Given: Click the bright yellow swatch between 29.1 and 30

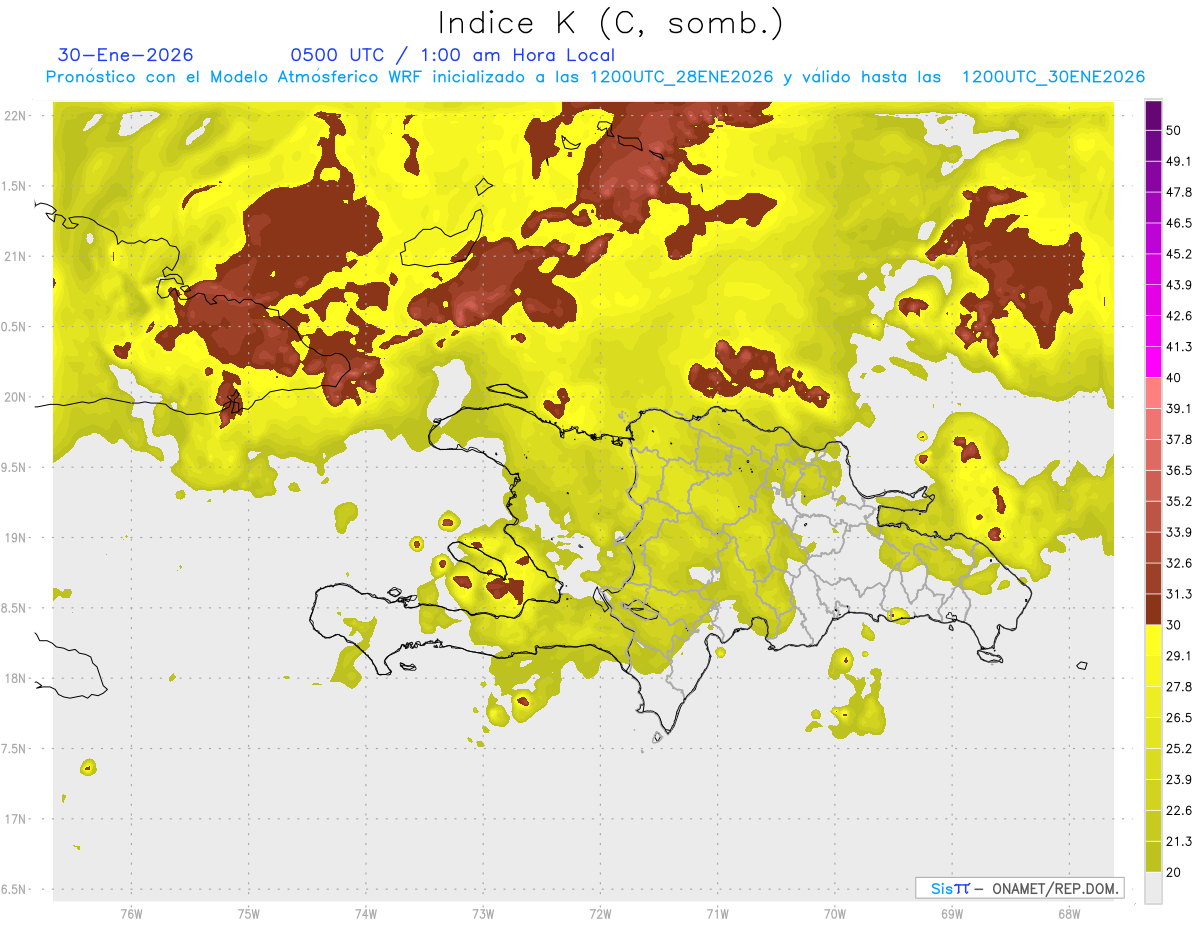Looking at the screenshot, I should point(1153,641).
